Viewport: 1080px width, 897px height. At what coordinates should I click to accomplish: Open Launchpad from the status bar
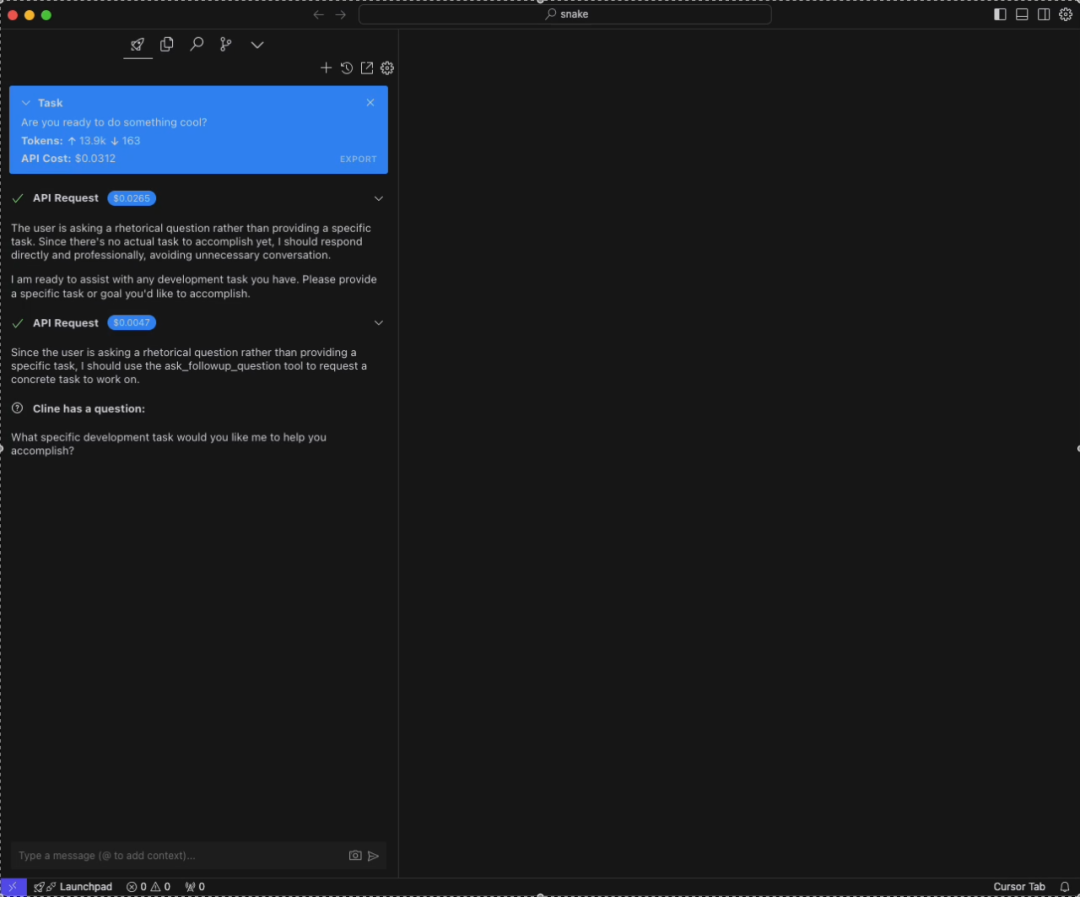[73, 887]
